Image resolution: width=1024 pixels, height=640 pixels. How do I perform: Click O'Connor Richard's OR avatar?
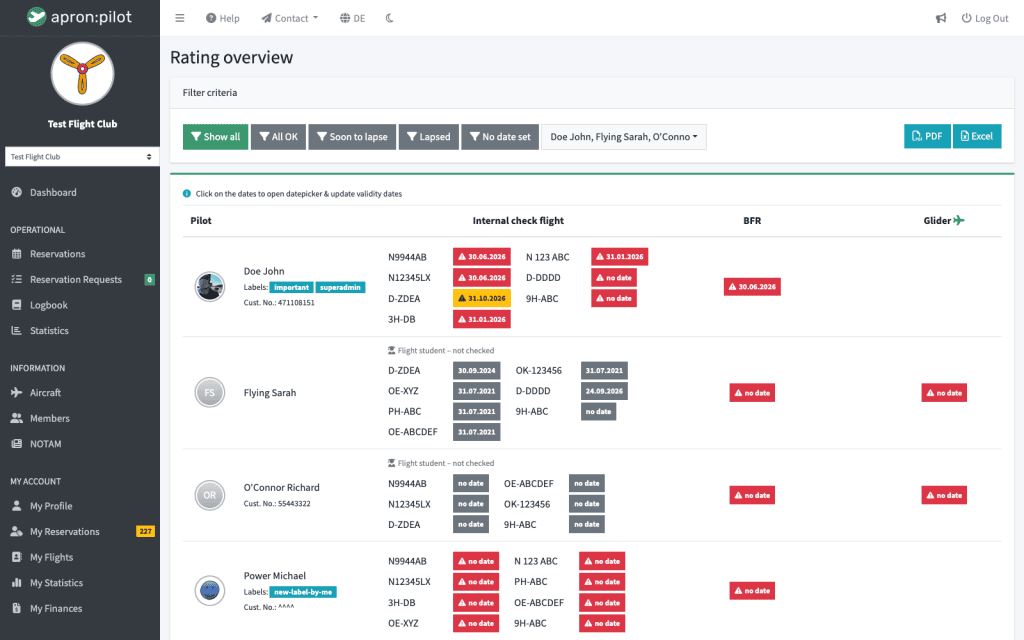[x=210, y=495]
